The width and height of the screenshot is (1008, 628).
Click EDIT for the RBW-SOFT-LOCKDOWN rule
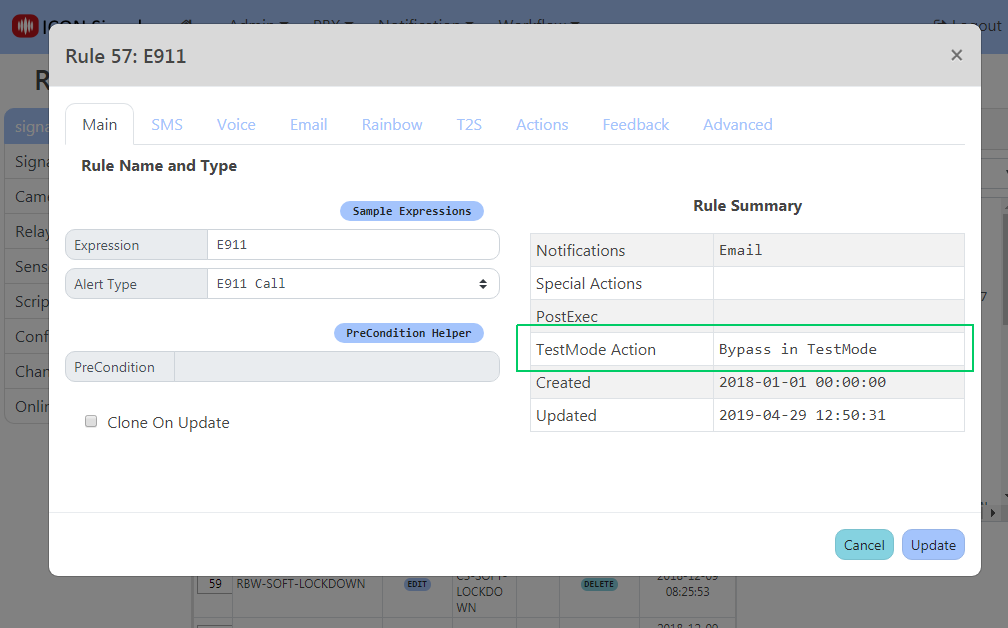417,584
